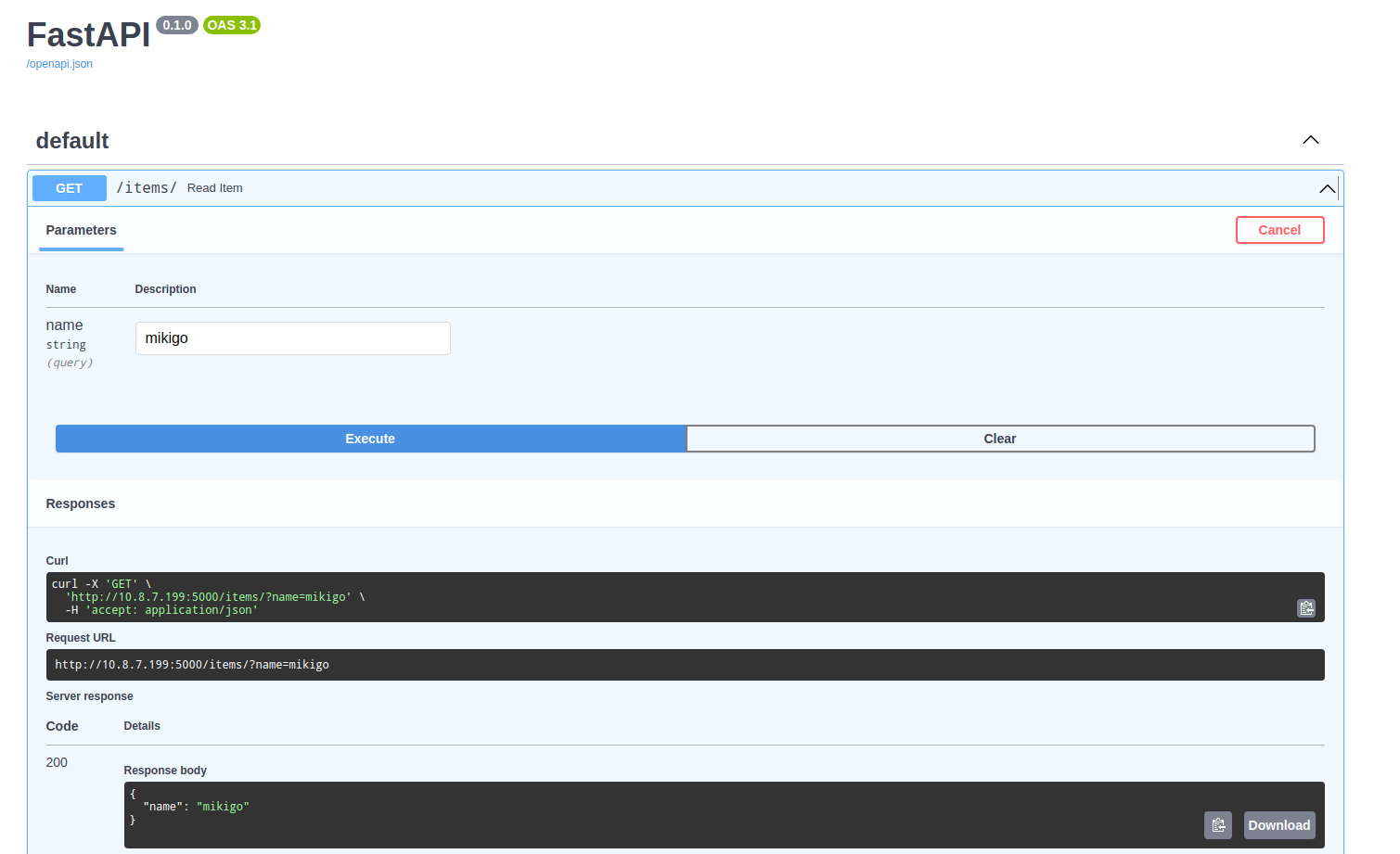
Task: Open the /openapi.json link
Action: [x=59, y=64]
